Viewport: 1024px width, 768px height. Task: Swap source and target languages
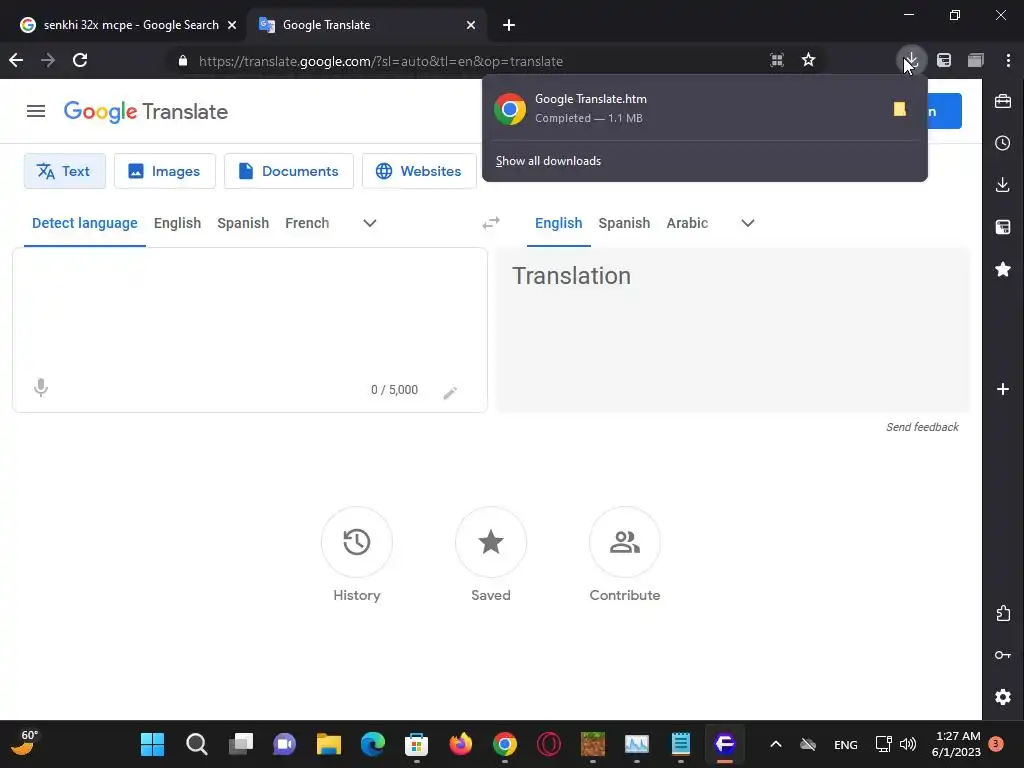click(491, 223)
